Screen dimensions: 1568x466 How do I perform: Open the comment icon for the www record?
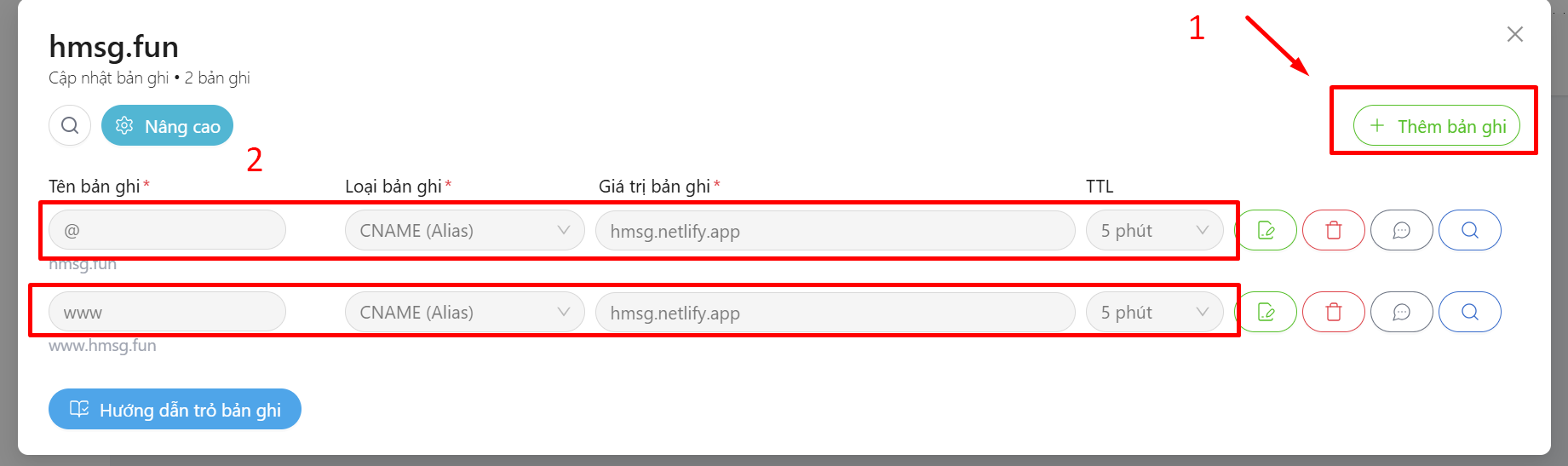pyautogui.click(x=1401, y=312)
